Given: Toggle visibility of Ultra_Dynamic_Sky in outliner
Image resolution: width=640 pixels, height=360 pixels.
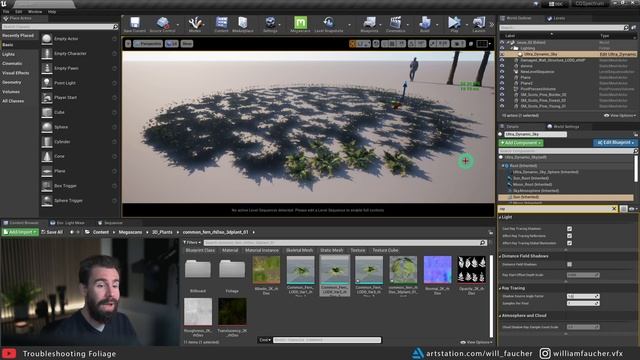Looking at the screenshot, I should click(x=502, y=54).
